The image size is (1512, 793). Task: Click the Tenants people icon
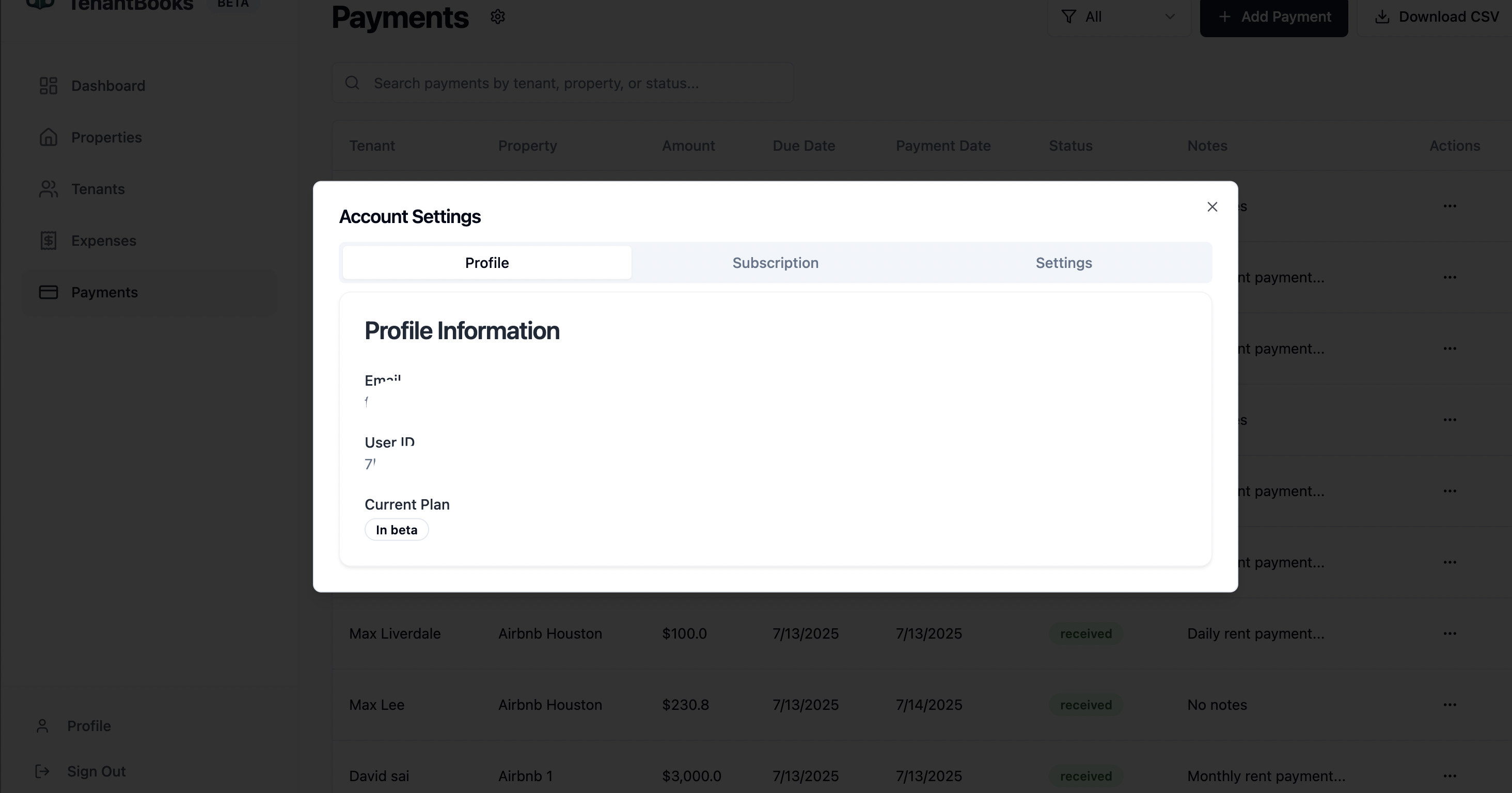[x=48, y=189]
